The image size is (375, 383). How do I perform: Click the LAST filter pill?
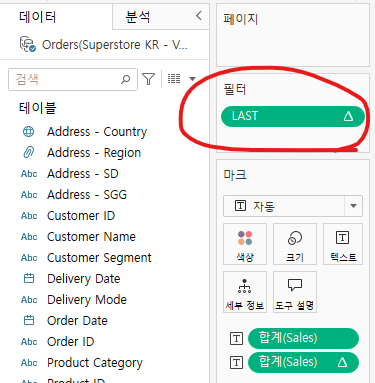point(293,116)
